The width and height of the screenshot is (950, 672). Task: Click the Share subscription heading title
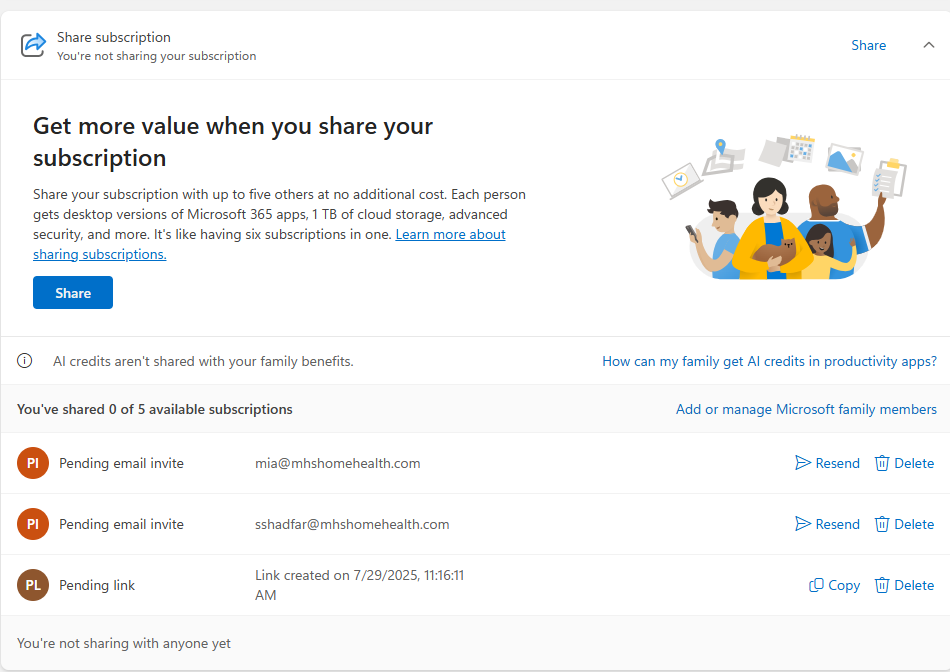click(114, 38)
